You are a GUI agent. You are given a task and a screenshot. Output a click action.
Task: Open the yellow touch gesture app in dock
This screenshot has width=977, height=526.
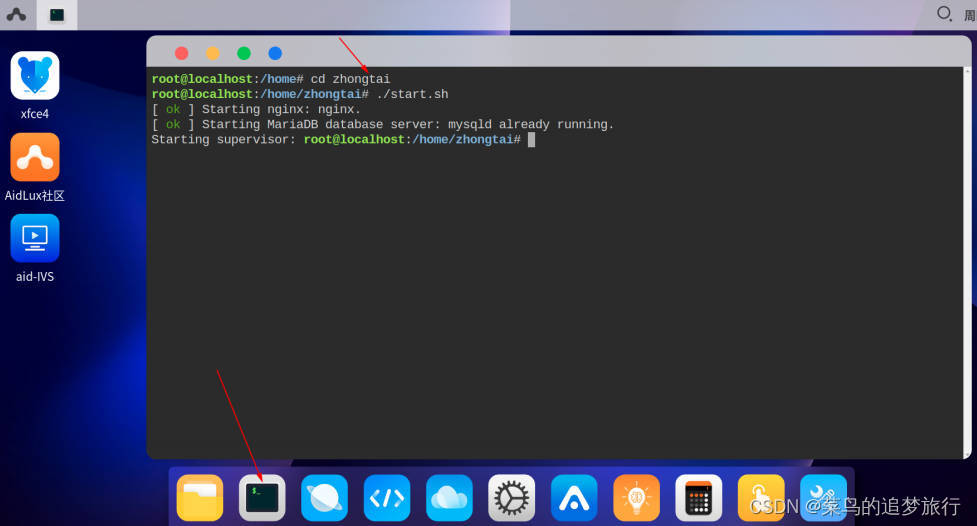(761, 498)
